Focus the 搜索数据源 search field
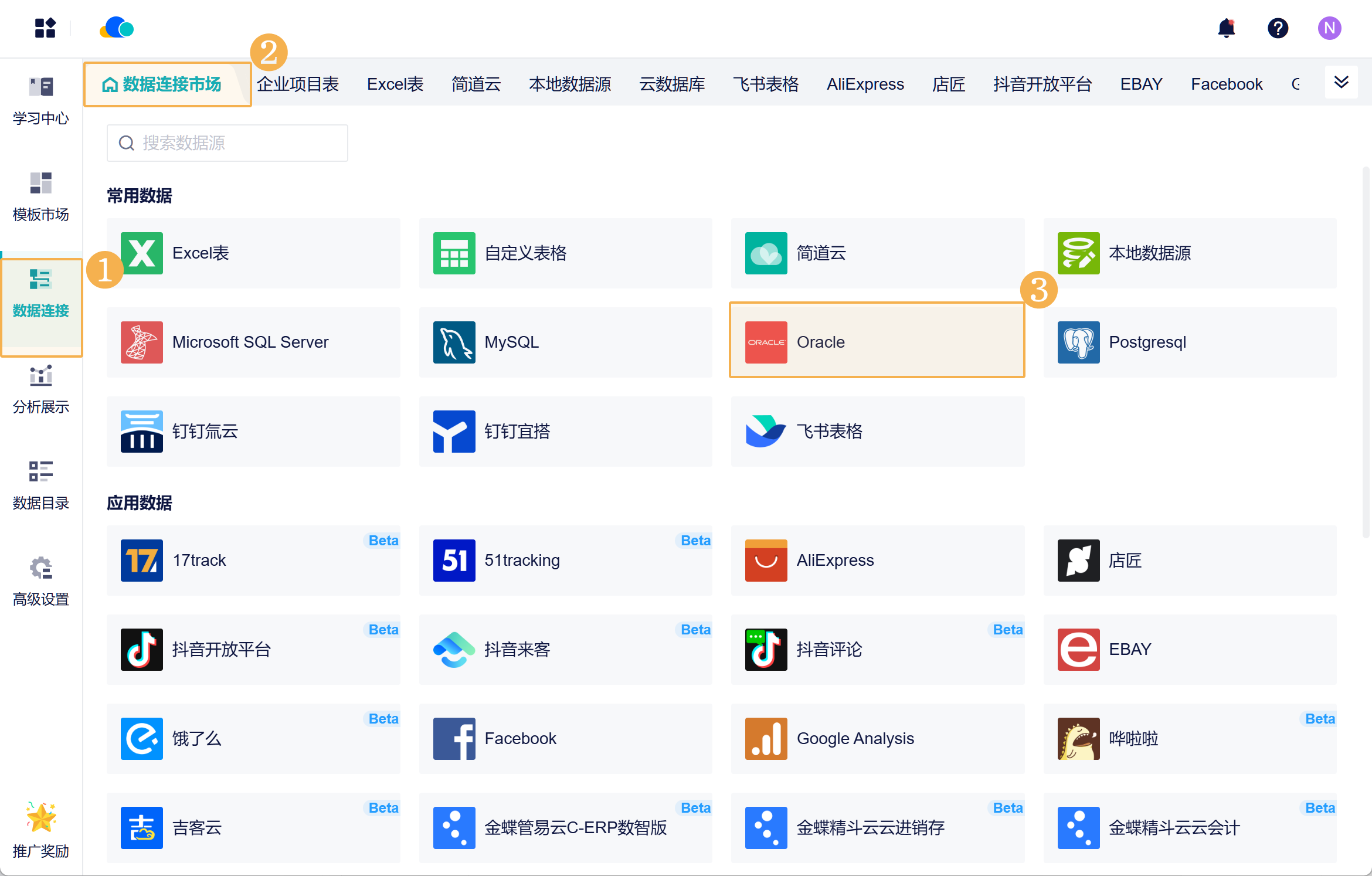This screenshot has height=876, width=1372. (227, 143)
